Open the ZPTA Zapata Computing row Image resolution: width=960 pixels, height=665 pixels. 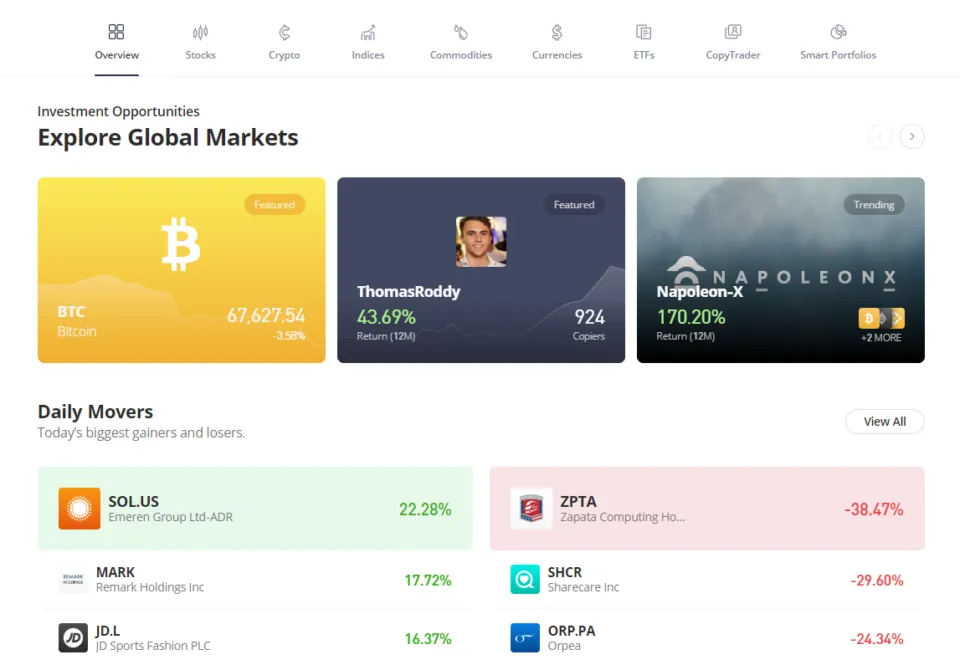(706, 509)
